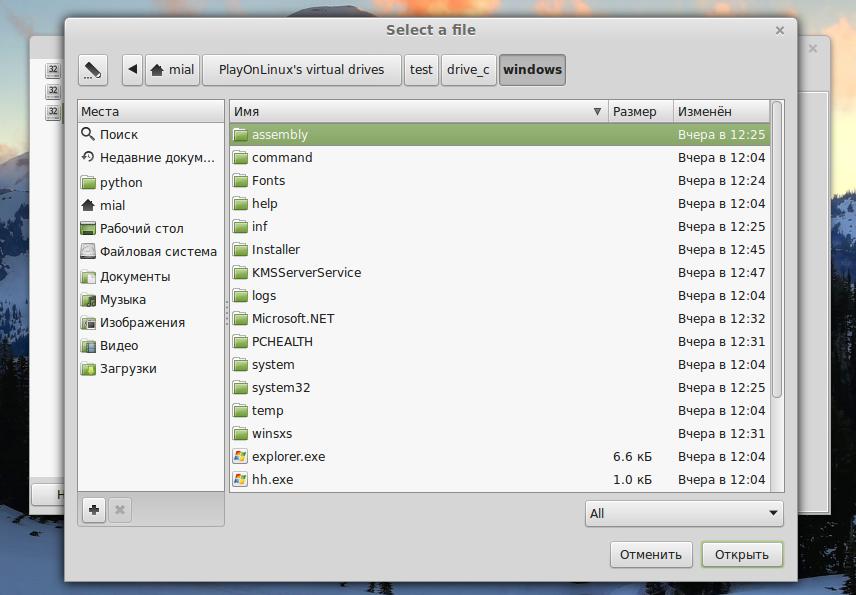The image size is (856, 595).
Task: Click the hh.exe file icon
Action: (x=240, y=479)
